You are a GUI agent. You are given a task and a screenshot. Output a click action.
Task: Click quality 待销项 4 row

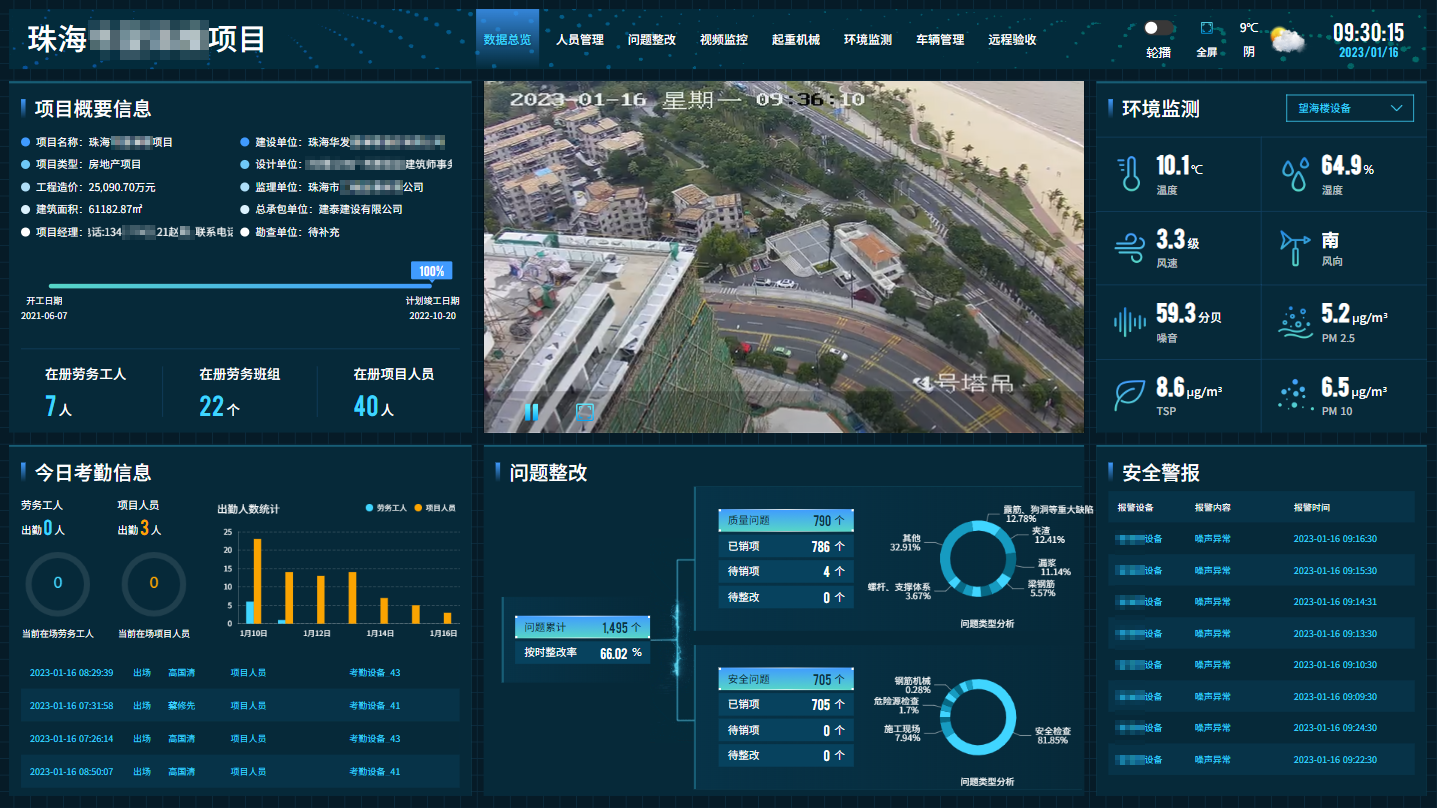point(786,571)
